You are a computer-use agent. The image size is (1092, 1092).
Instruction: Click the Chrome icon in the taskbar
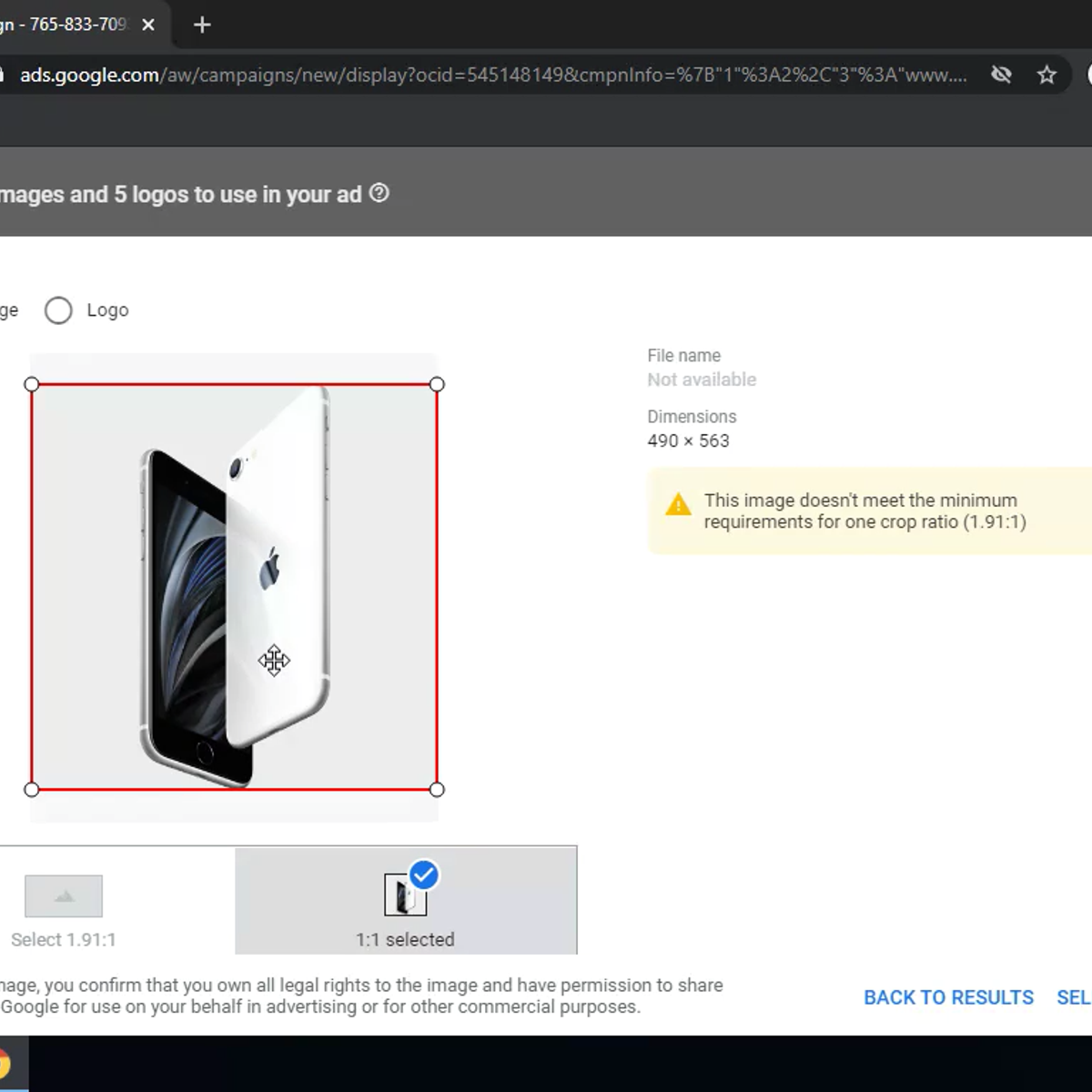5,1065
